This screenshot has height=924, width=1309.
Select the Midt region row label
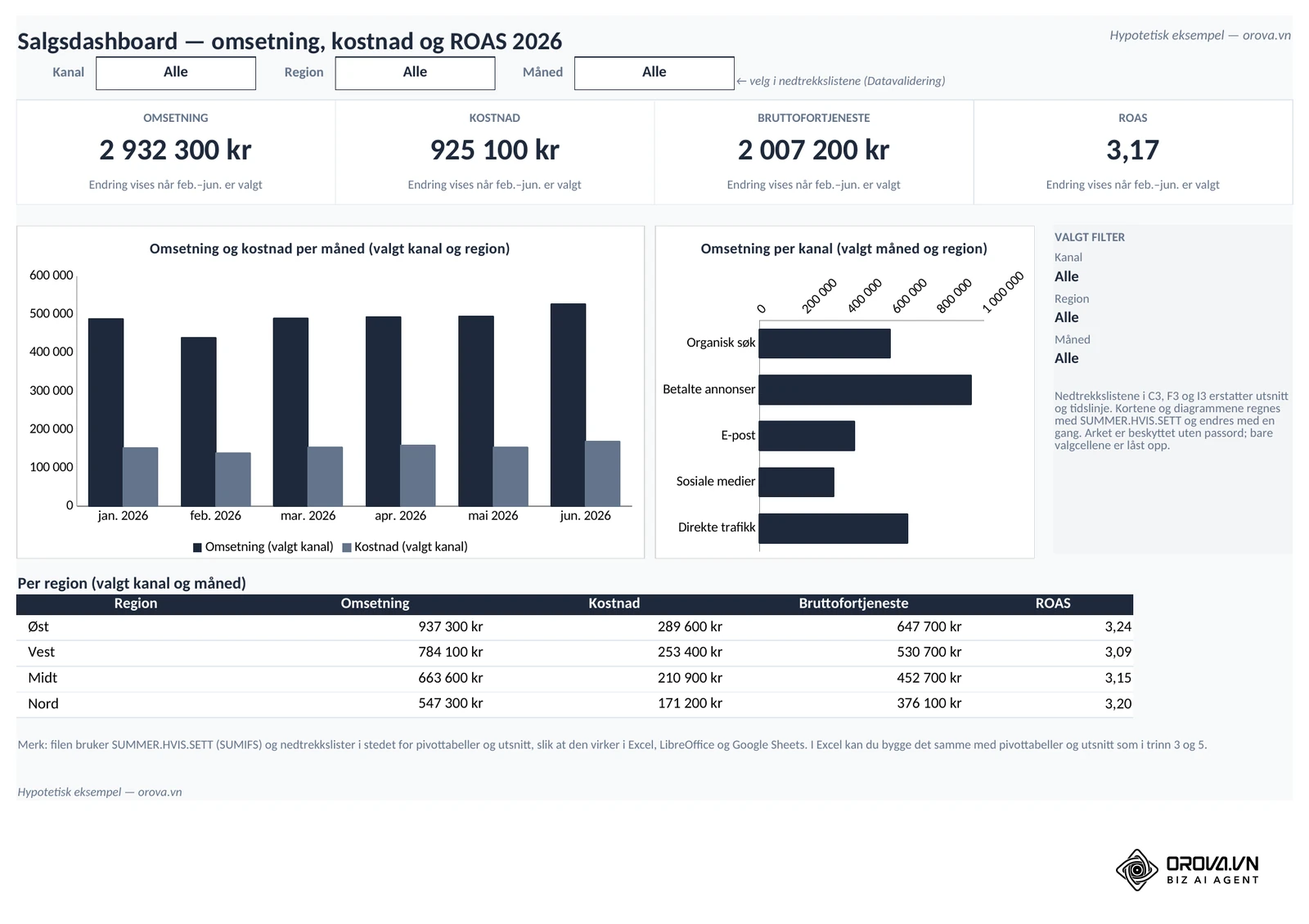43,678
